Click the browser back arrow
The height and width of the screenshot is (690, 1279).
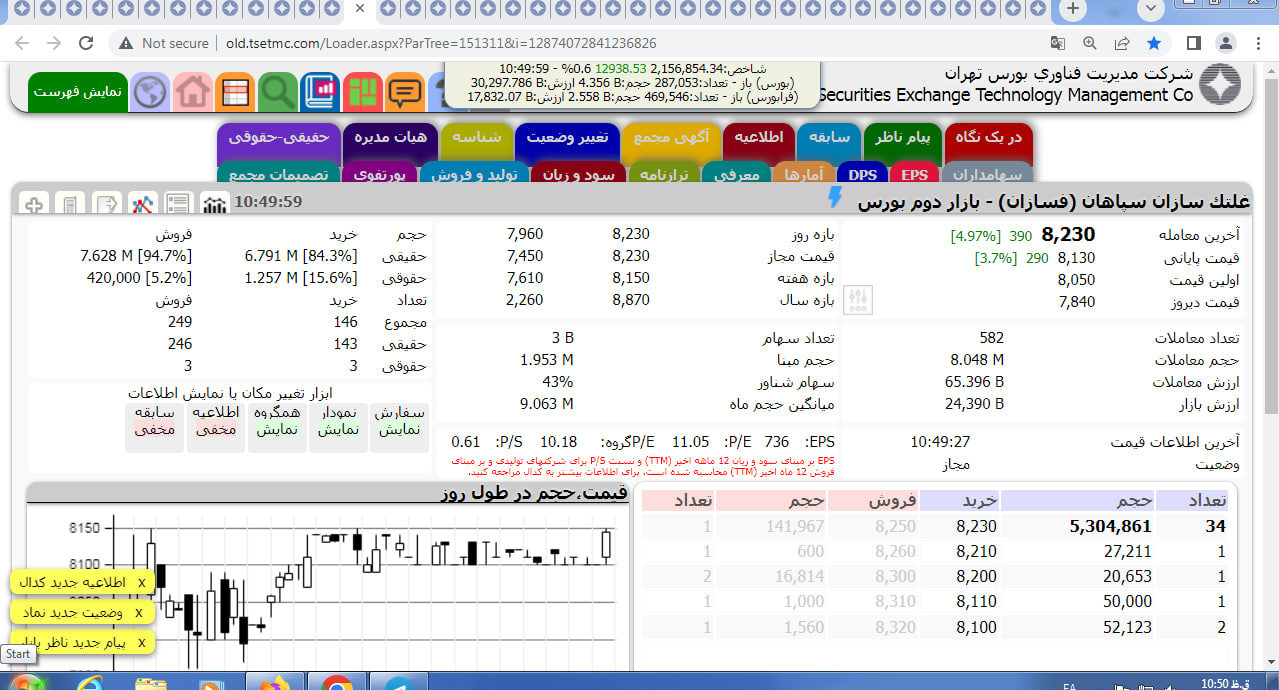[22, 43]
